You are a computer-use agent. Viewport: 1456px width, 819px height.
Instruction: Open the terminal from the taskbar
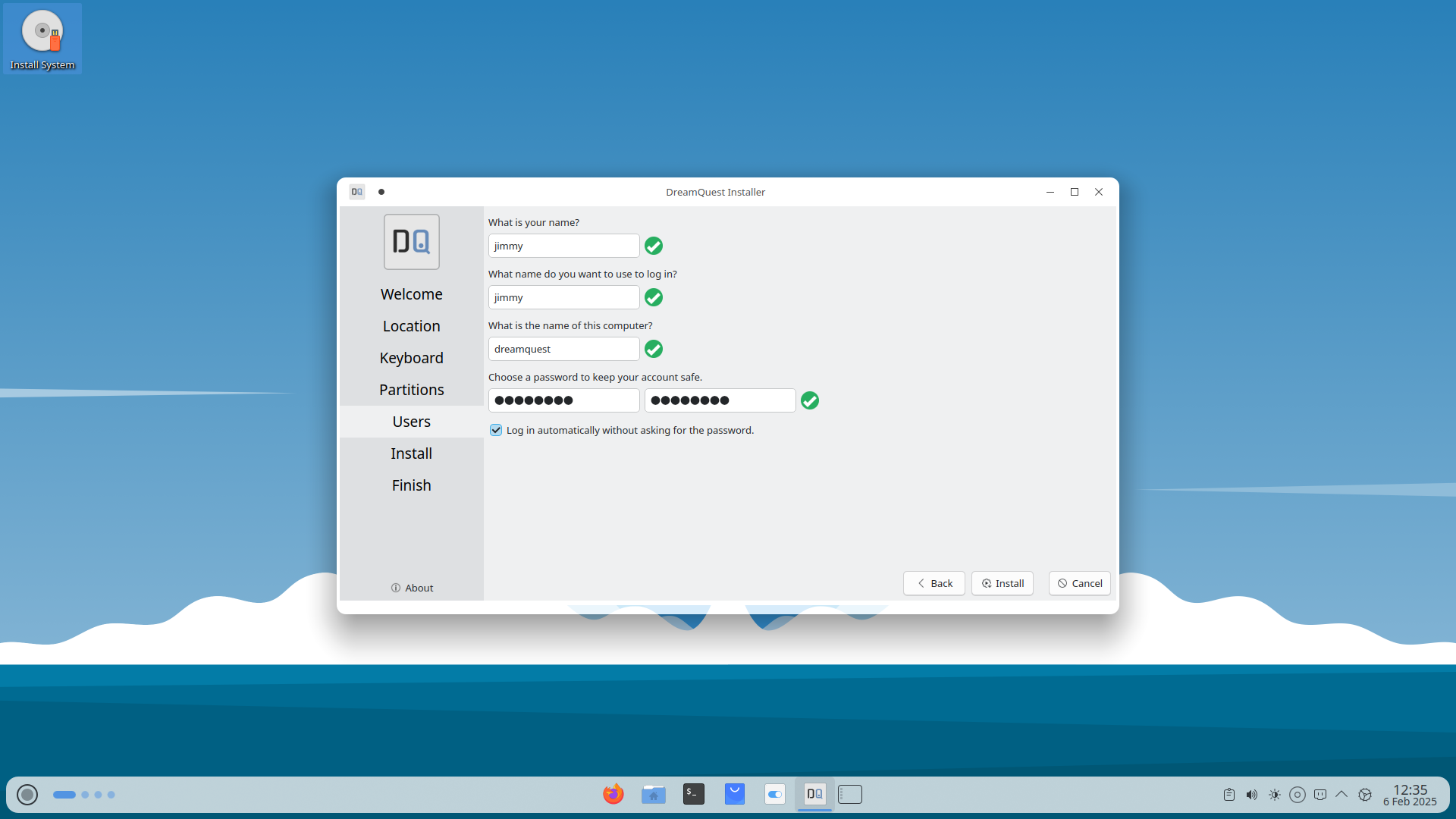tap(693, 794)
